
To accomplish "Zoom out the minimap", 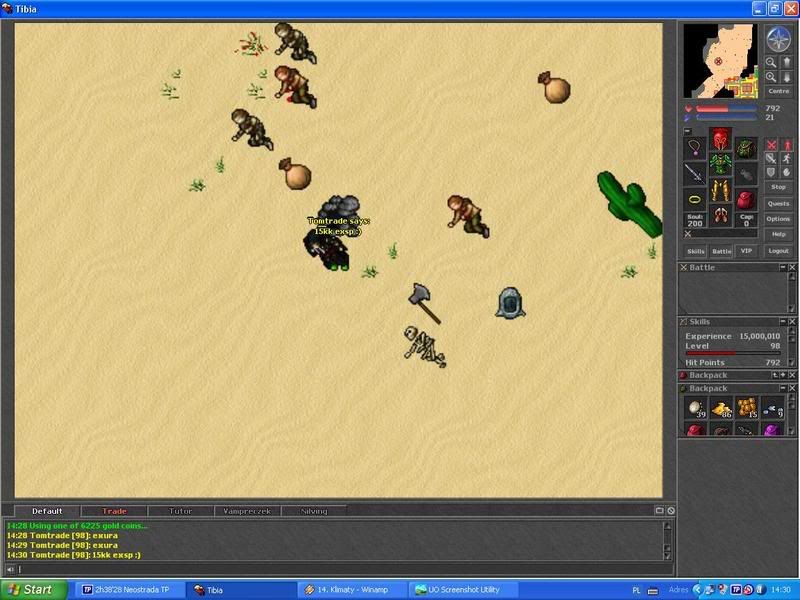I will coord(770,62).
